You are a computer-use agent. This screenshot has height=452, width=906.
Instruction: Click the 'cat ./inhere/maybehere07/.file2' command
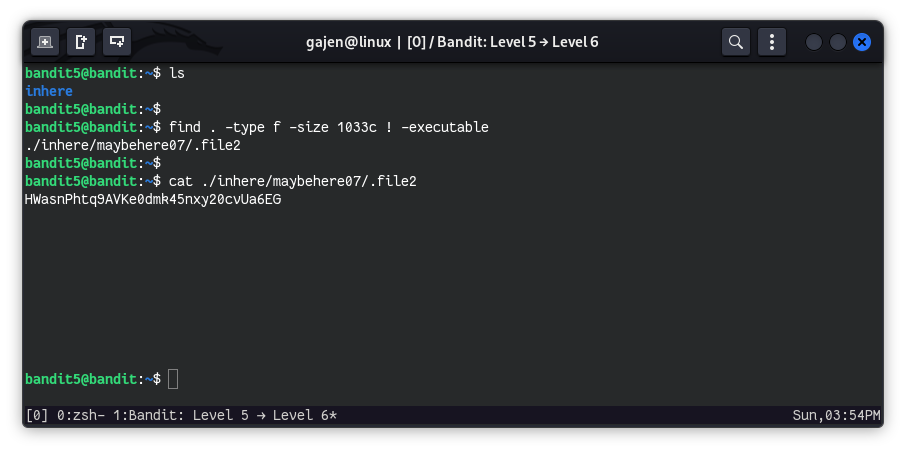[x=292, y=181]
